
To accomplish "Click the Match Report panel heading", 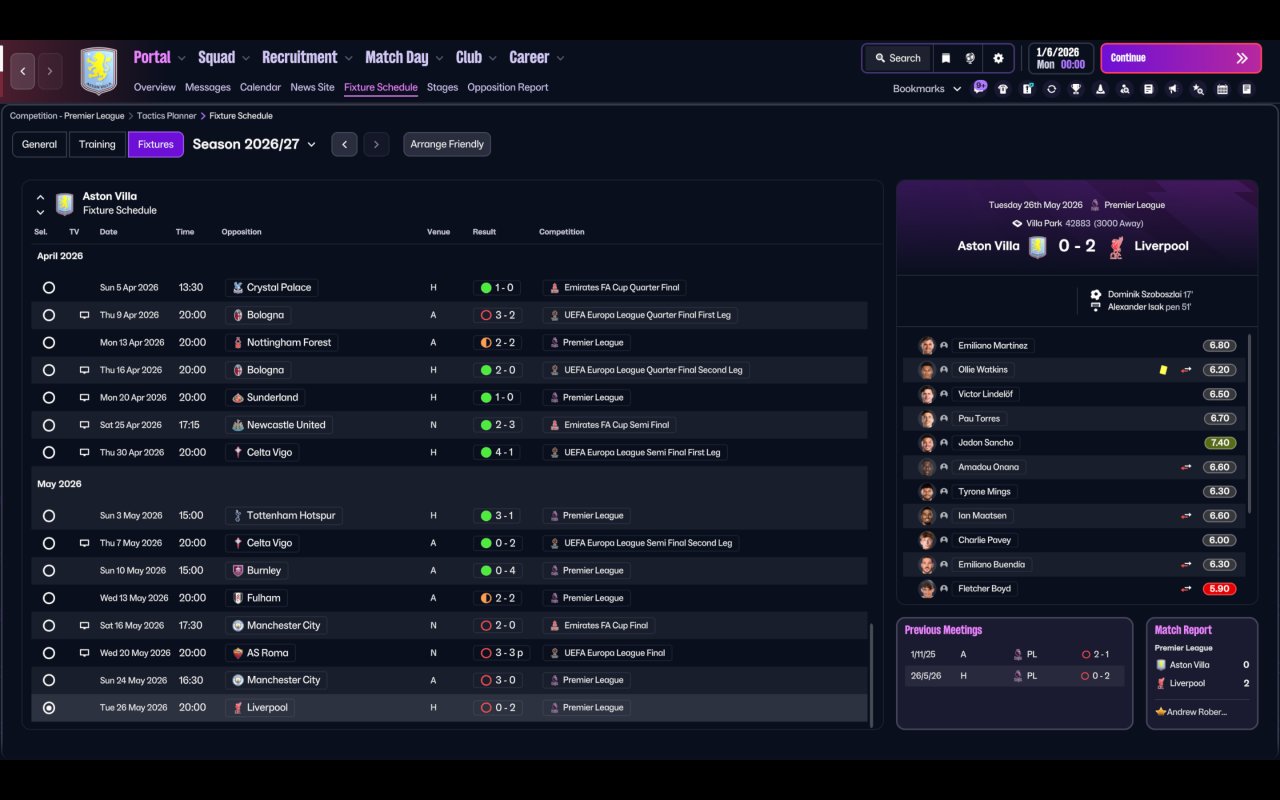I will [x=1183, y=631].
